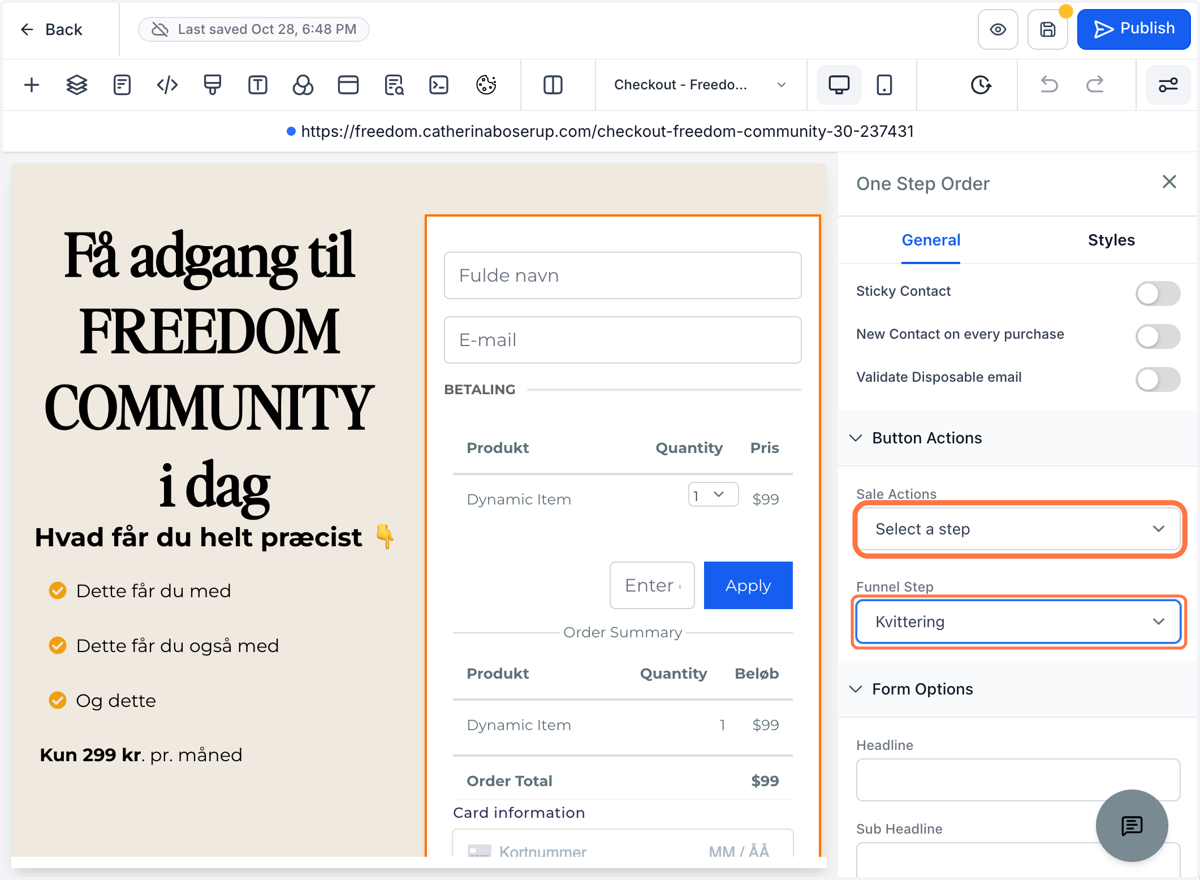Click the page search SEO icon

pos(394,85)
